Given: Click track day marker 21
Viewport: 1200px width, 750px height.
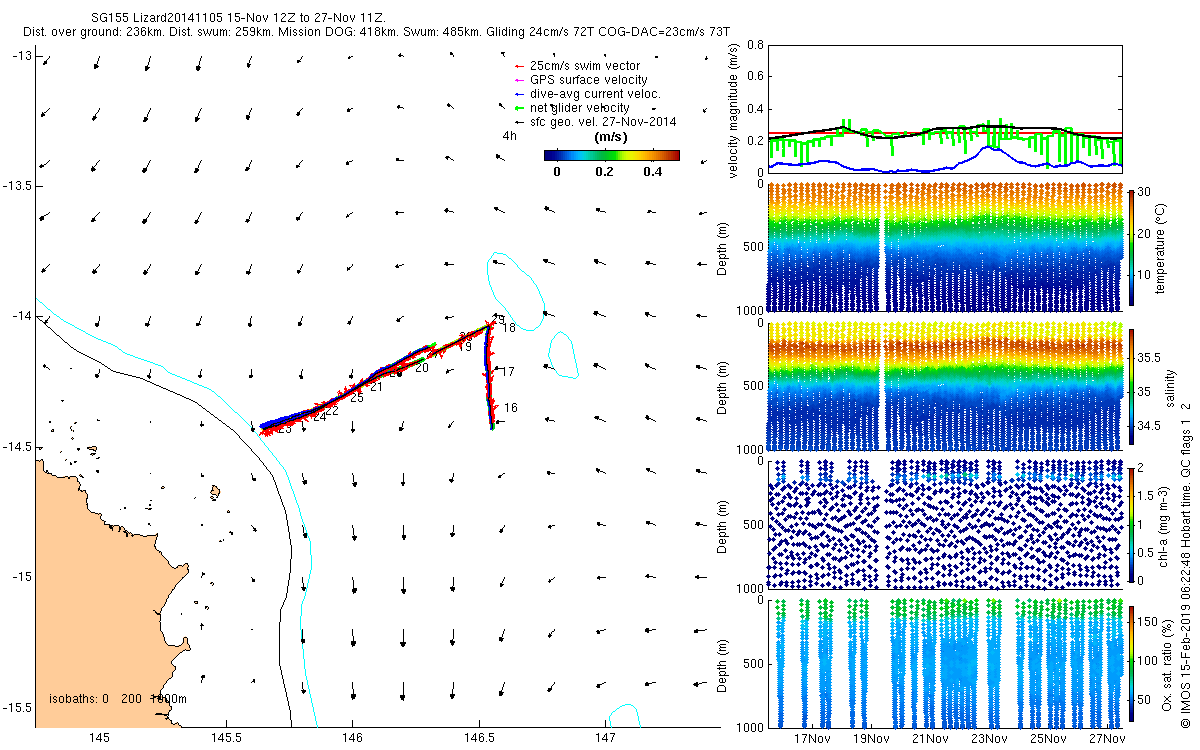Looking at the screenshot, I should (x=377, y=387).
